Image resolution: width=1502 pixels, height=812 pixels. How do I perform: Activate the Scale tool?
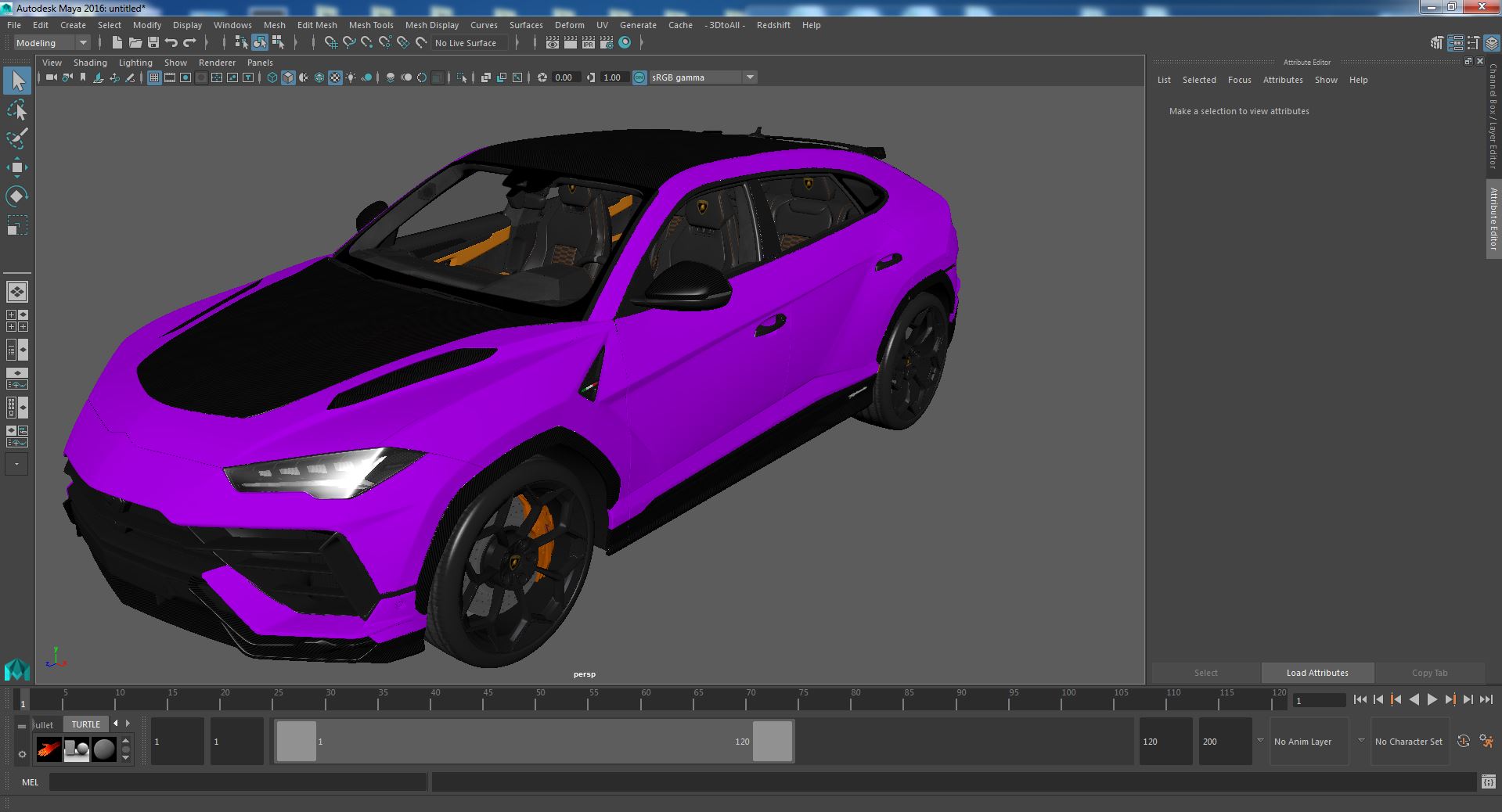(x=17, y=225)
